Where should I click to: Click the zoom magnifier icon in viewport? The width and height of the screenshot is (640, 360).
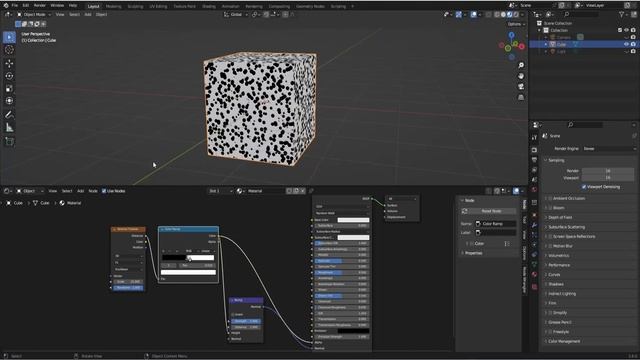click(521, 65)
